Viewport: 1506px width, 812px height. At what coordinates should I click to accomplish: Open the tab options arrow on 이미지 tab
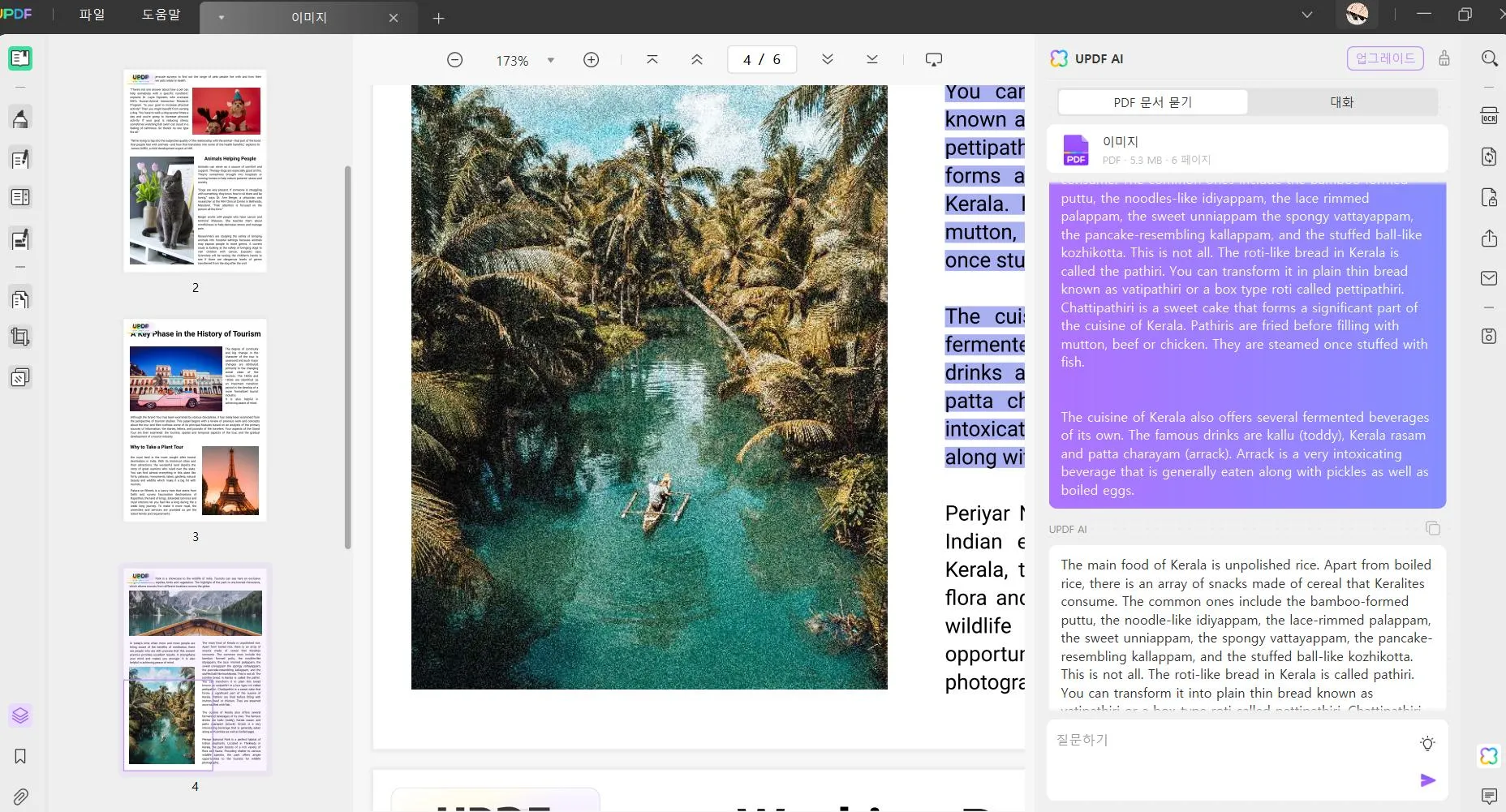[x=221, y=18]
